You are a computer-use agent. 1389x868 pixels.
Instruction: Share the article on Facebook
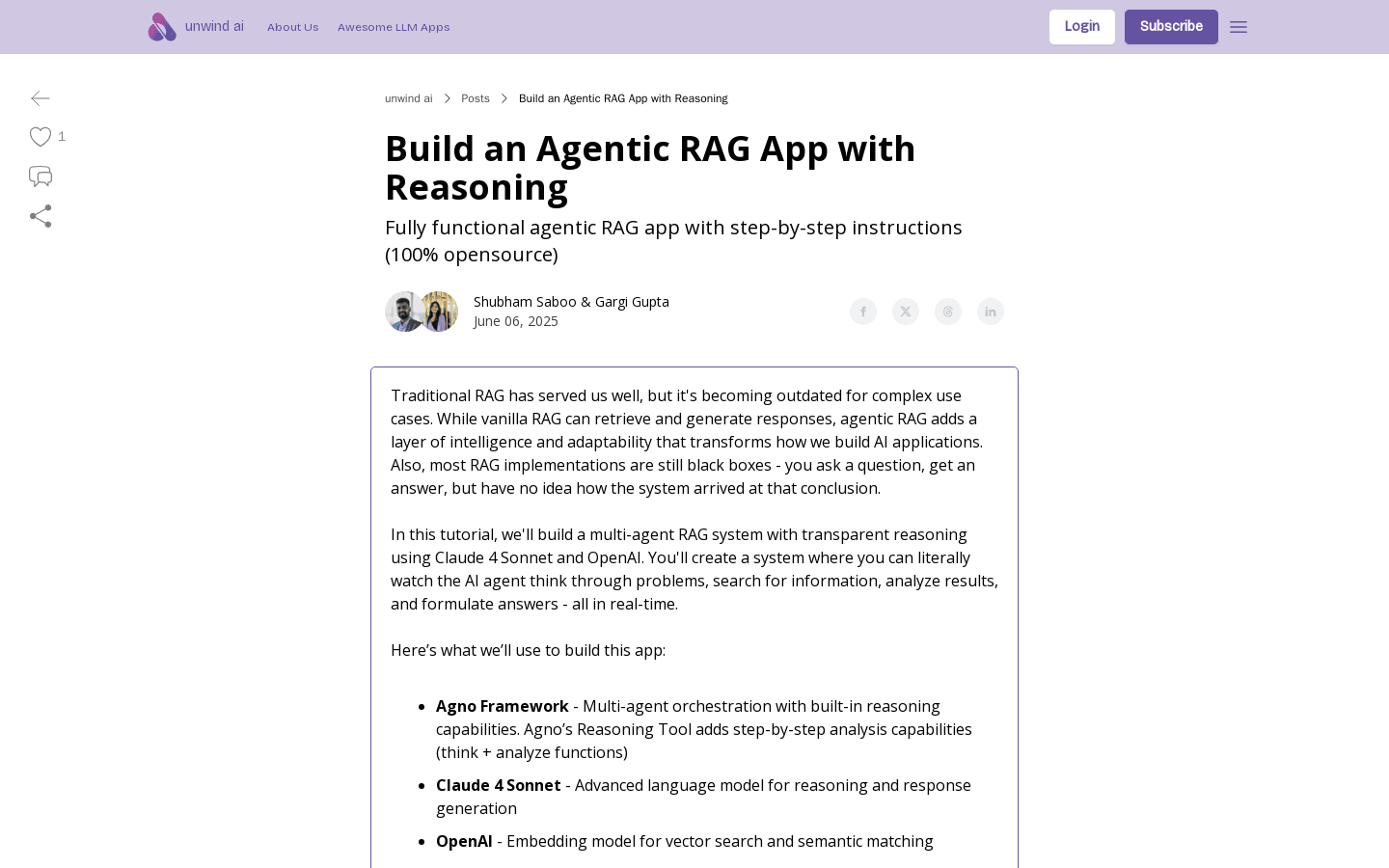pyautogui.click(x=863, y=312)
